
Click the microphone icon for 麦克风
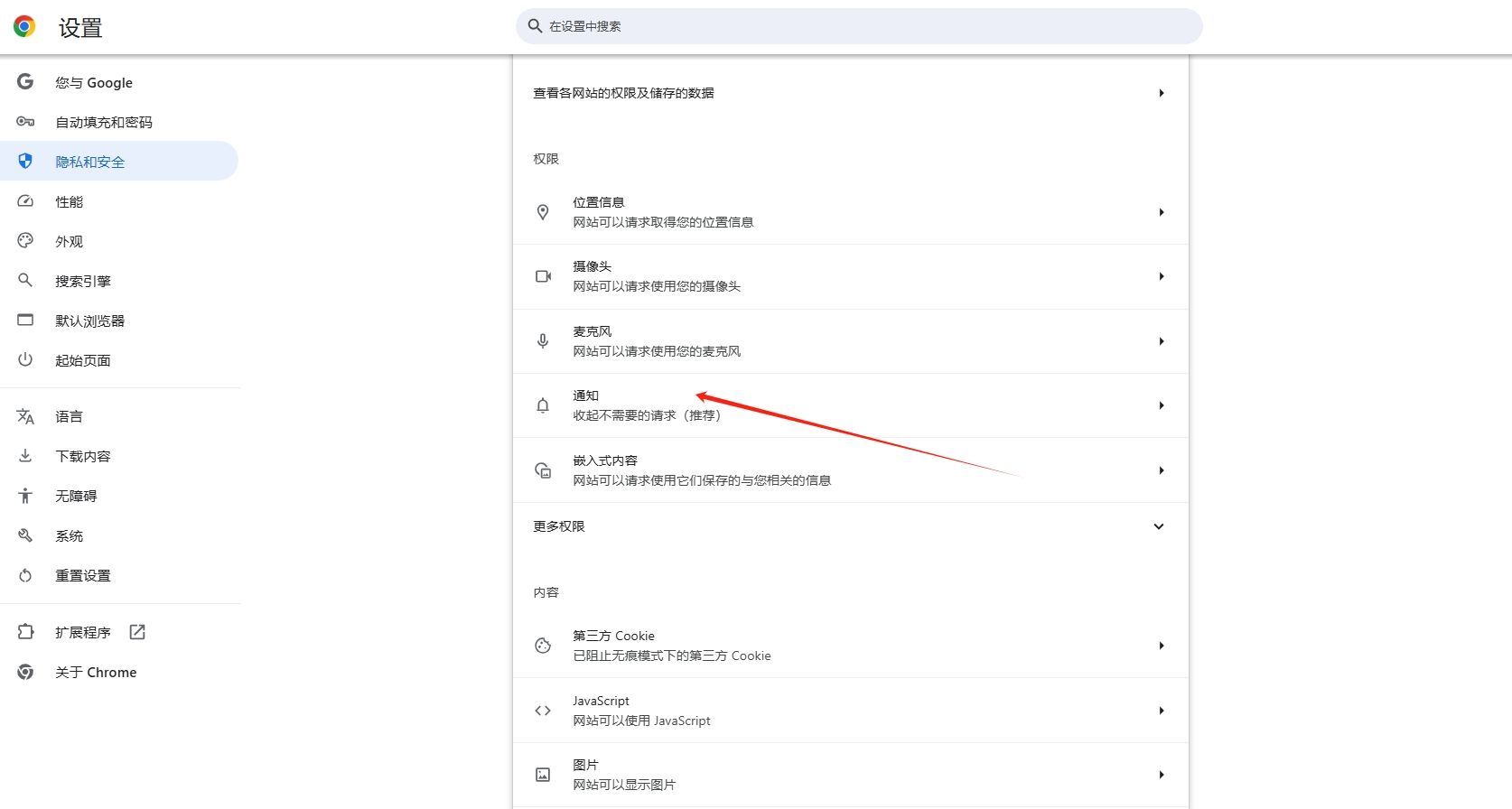543,341
